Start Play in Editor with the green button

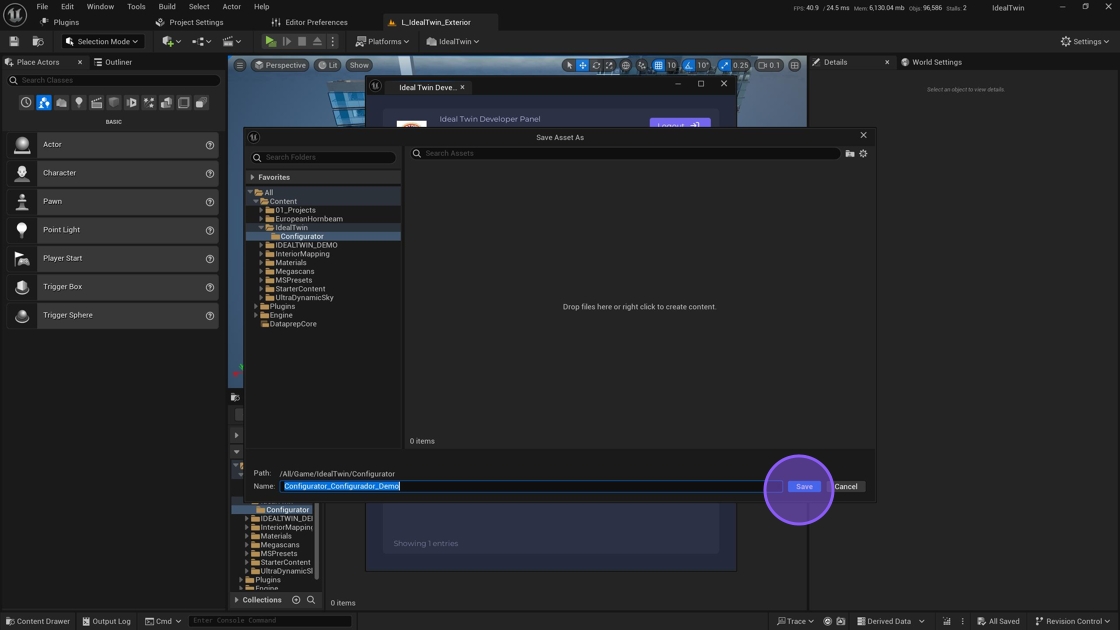pos(270,41)
